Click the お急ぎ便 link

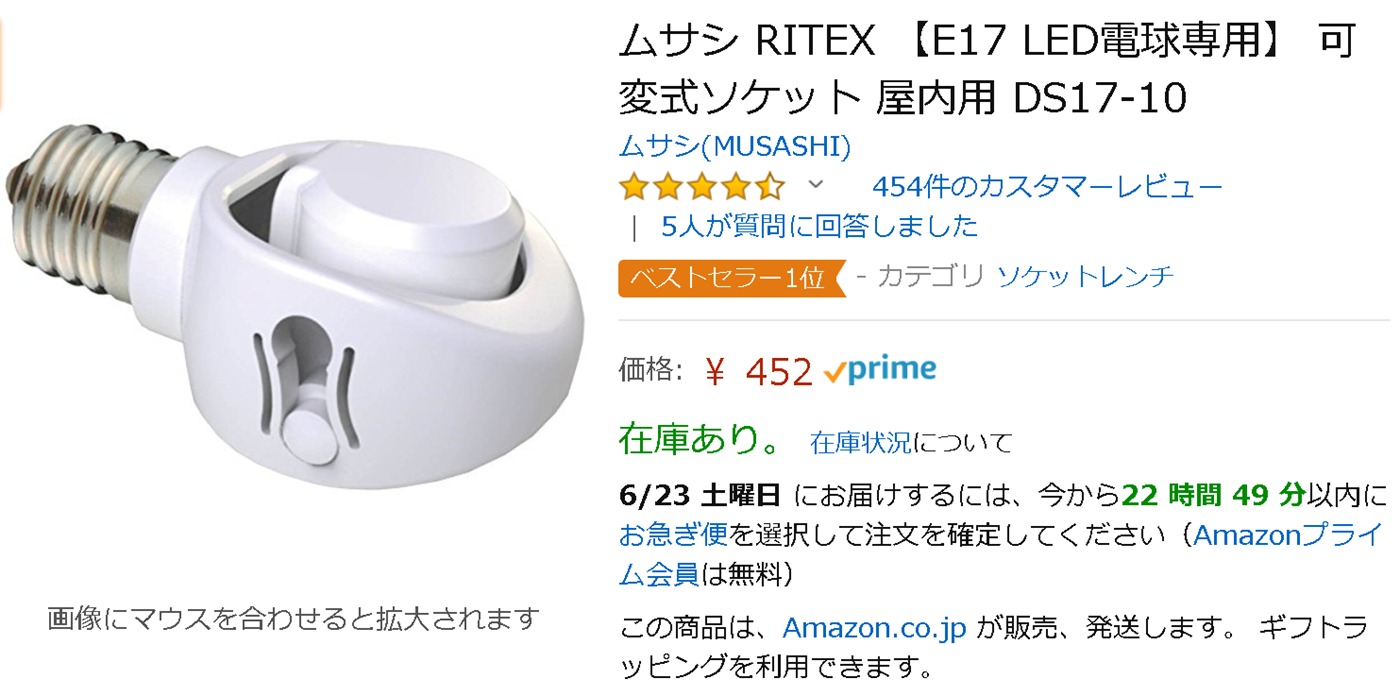(x=673, y=535)
